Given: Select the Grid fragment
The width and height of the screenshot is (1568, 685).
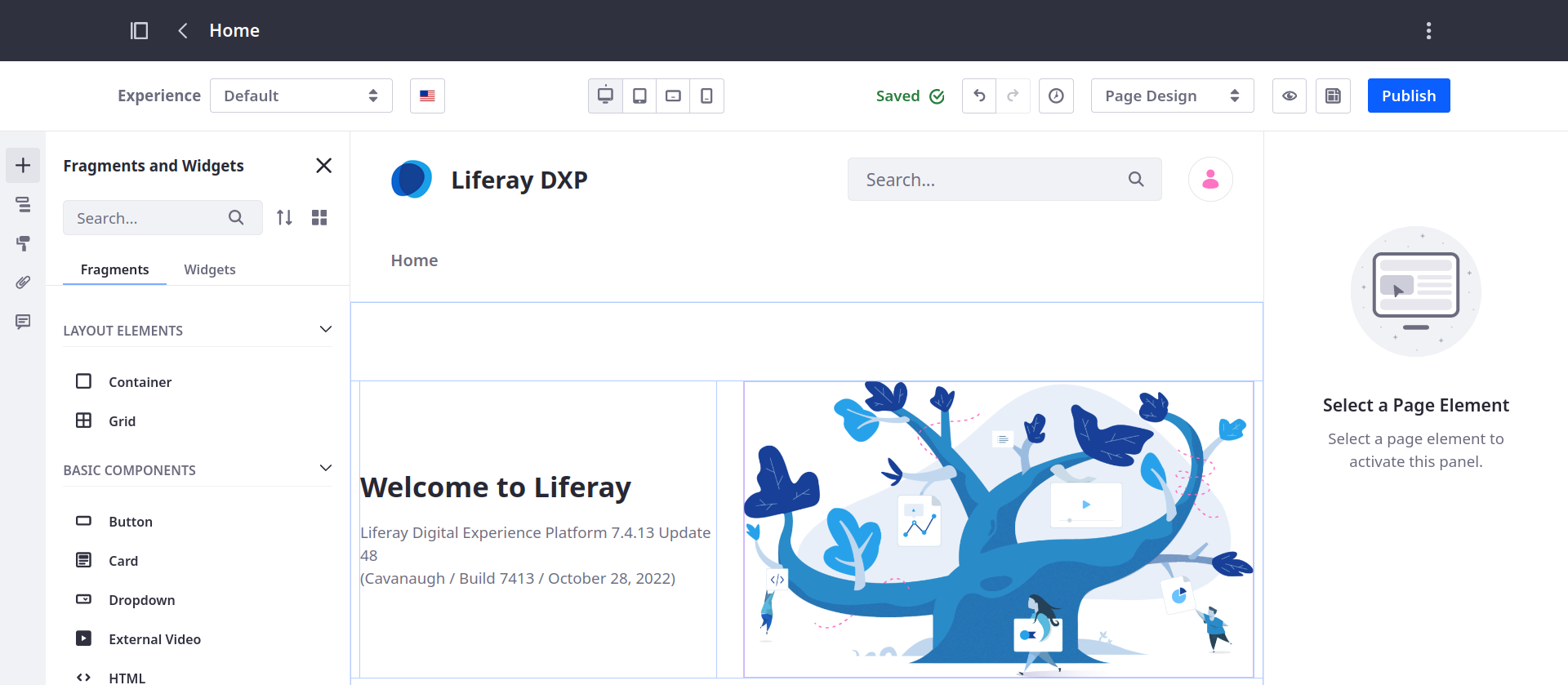Looking at the screenshot, I should click(198, 421).
